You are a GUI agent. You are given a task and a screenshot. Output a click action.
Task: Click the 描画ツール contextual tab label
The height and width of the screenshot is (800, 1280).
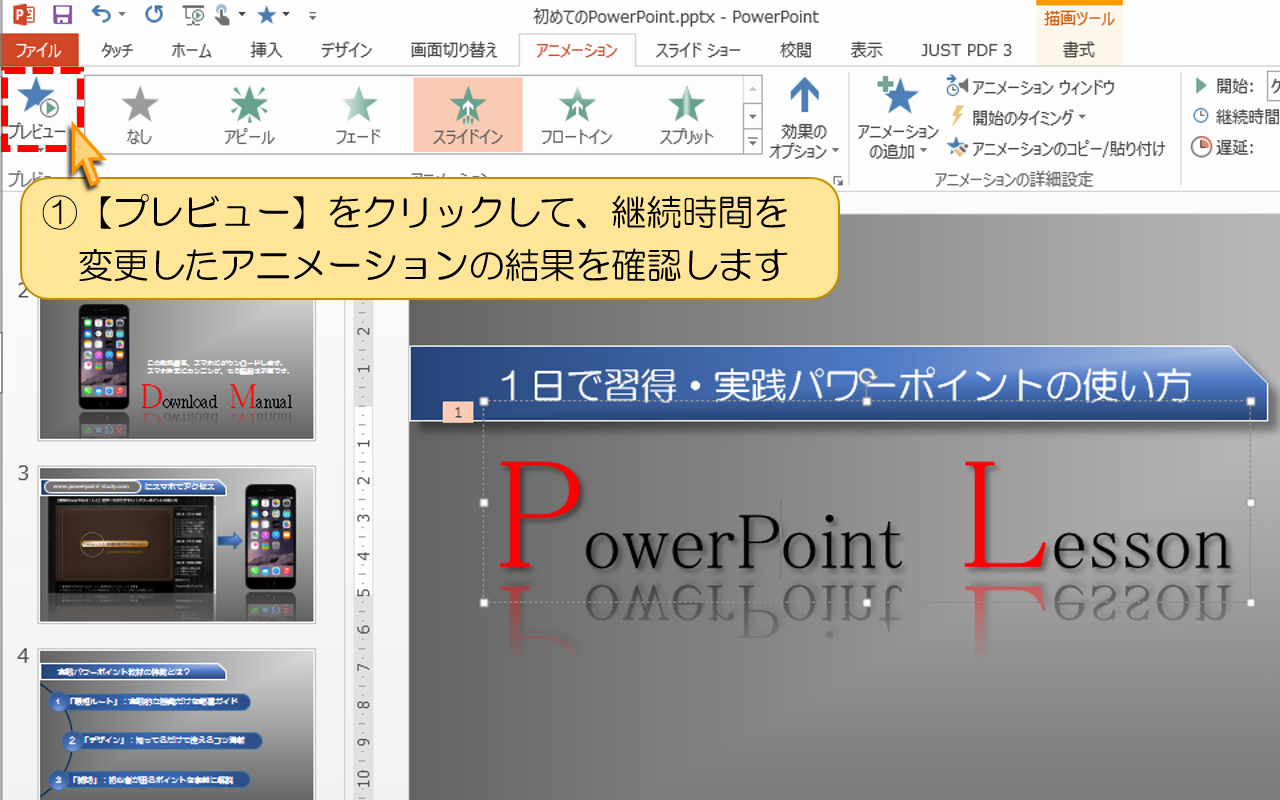tap(1079, 18)
